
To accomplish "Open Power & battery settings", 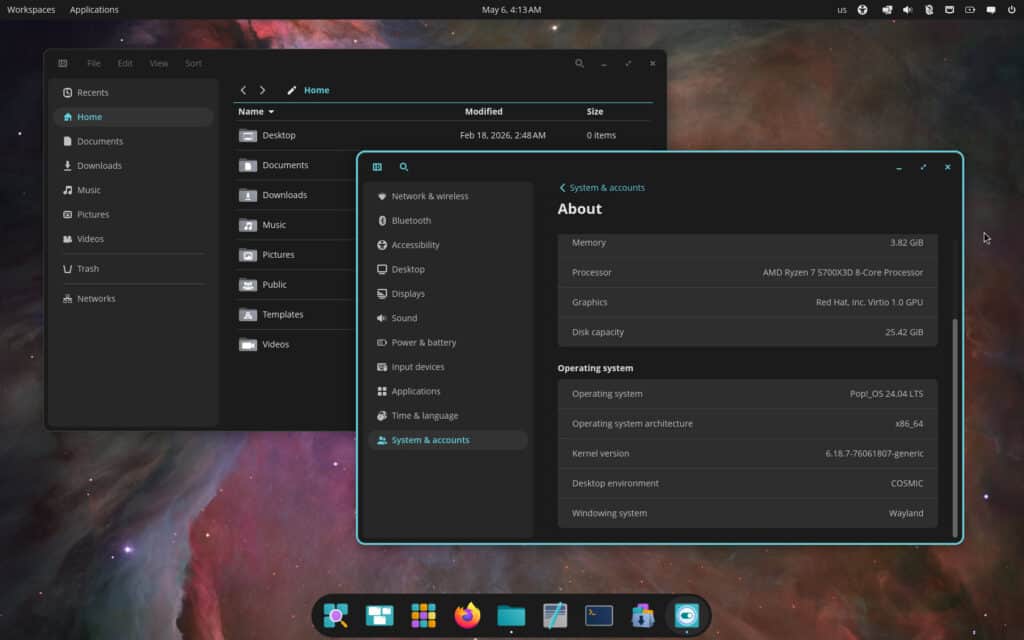I will [448, 342].
